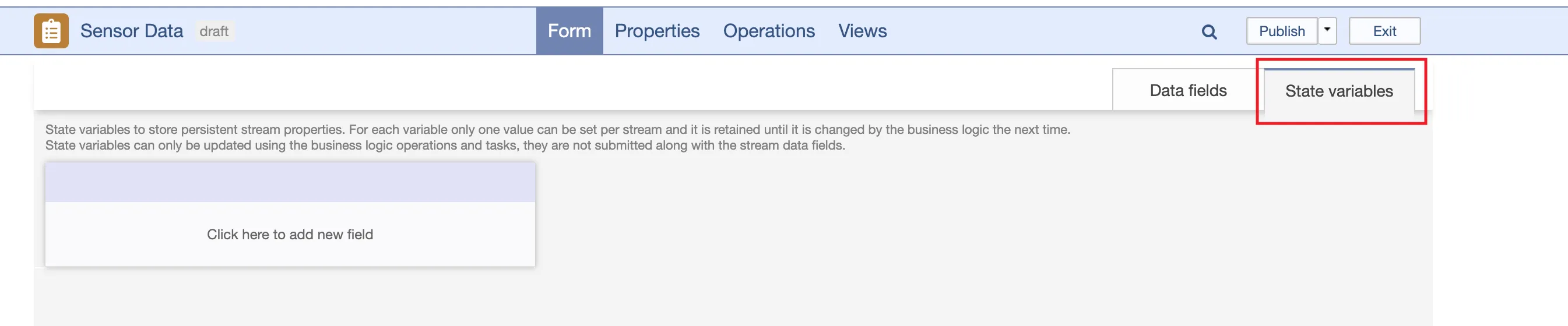Viewport: 1568px width, 326px height.
Task: Open search with the magnifier icon
Action: [1209, 31]
